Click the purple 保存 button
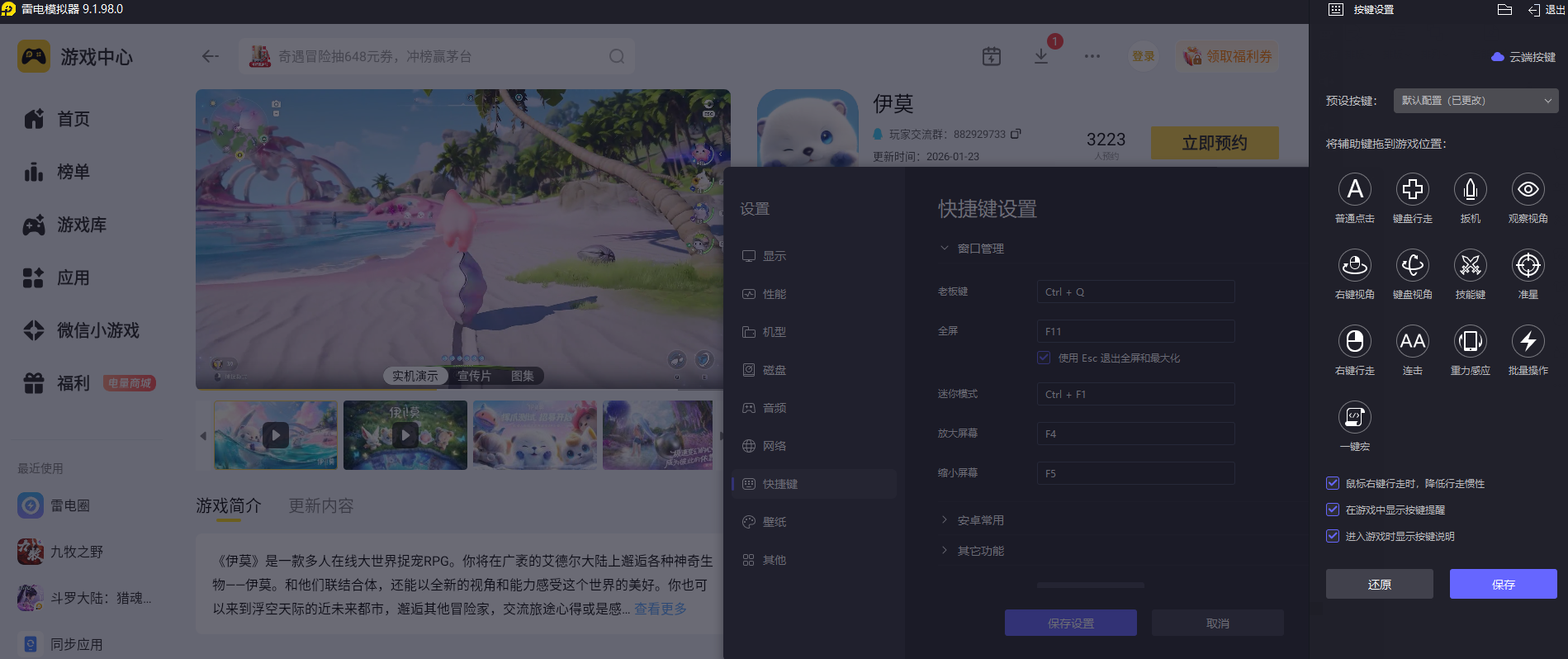The image size is (1568, 659). click(x=1503, y=584)
